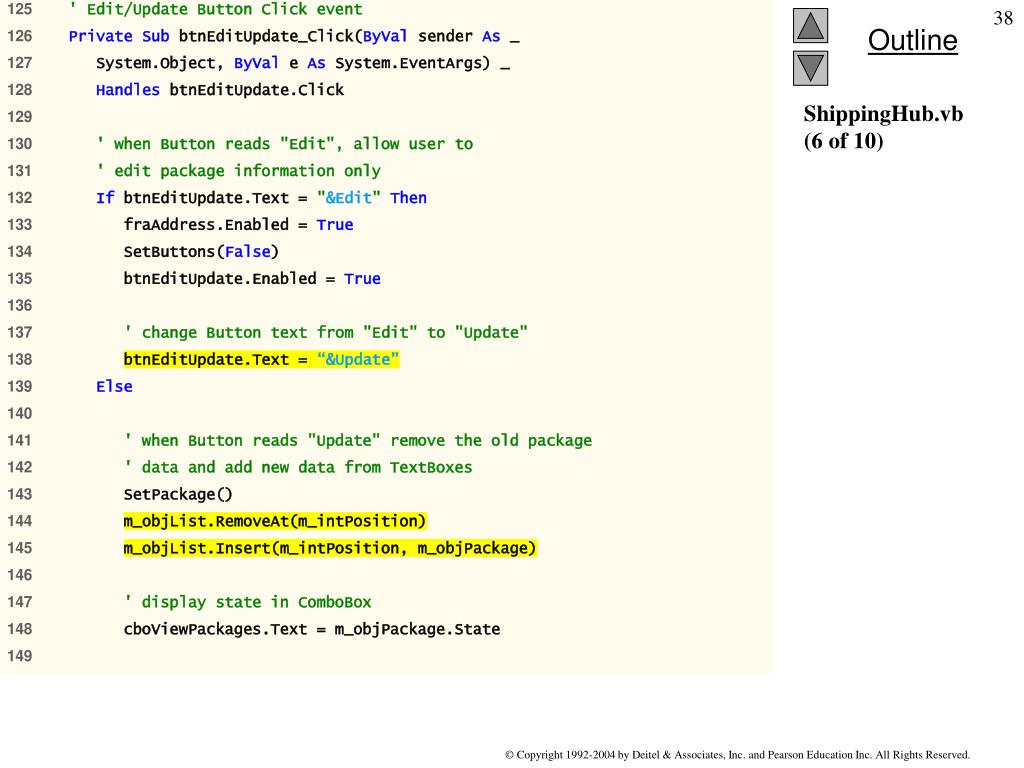Click the "cboViewPackages.Text = m_objPackage.State" line
Screen dimensions: 1024x768
tap(312, 629)
